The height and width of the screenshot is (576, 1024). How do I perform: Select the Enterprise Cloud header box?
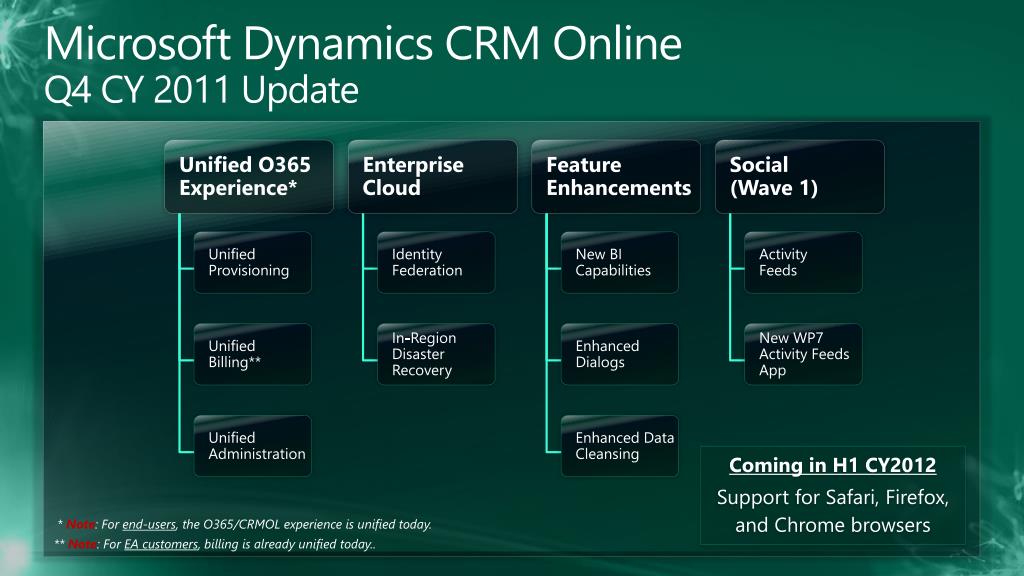(432, 176)
